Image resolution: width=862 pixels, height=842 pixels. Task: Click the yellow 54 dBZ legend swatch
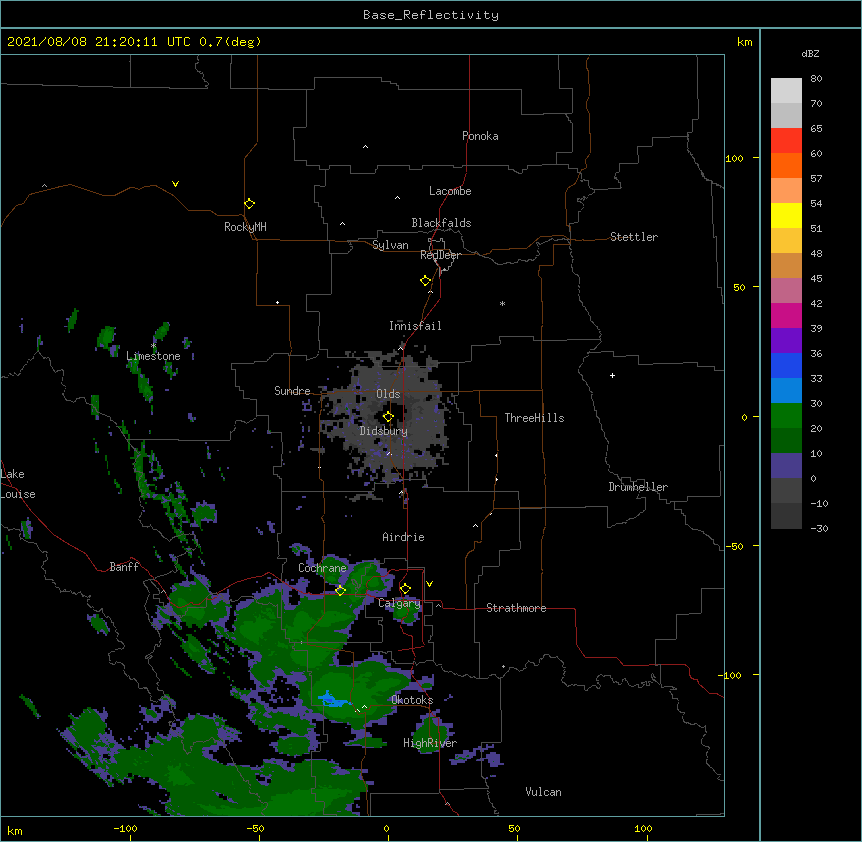786,215
